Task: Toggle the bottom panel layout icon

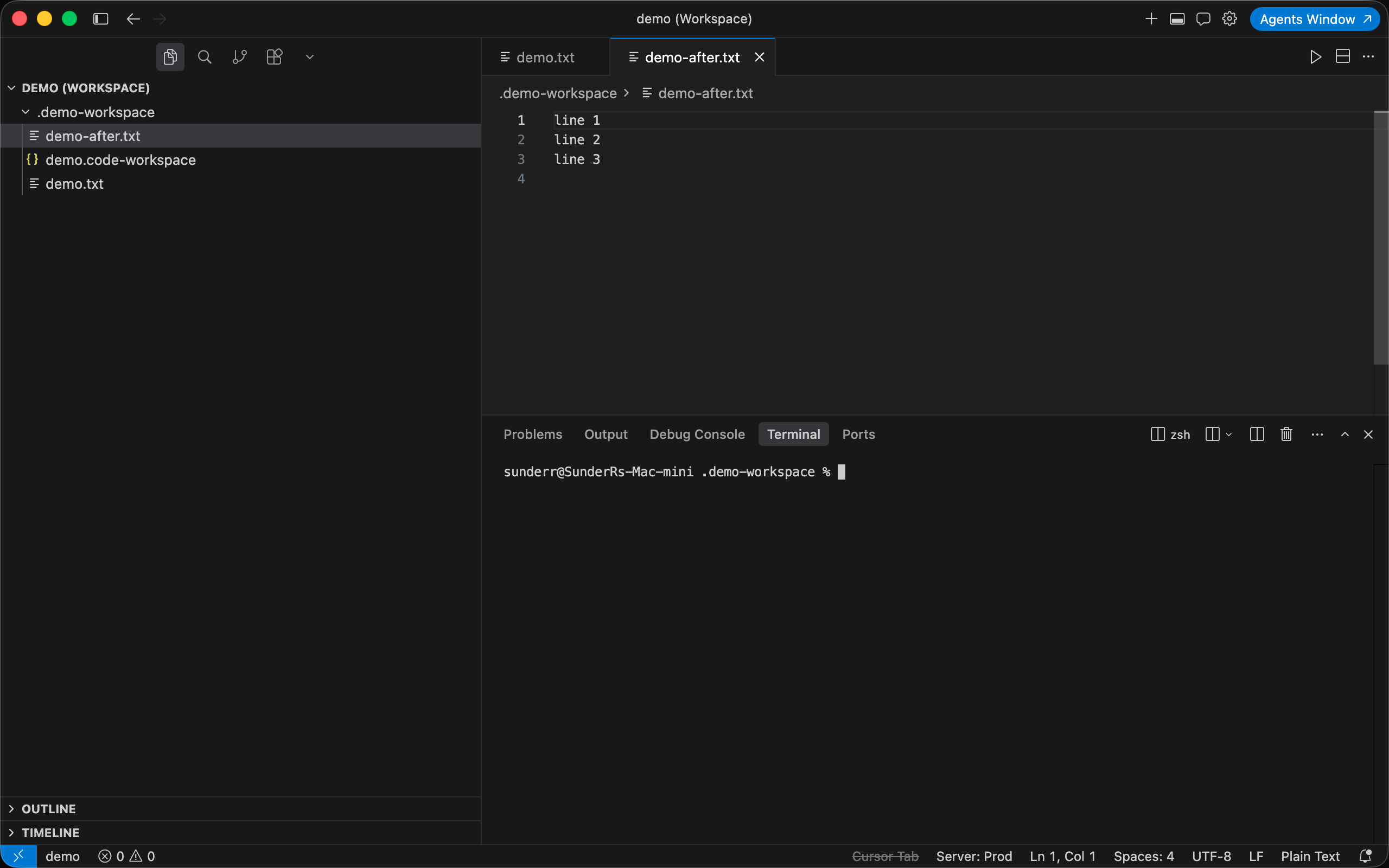Action: (x=1177, y=19)
